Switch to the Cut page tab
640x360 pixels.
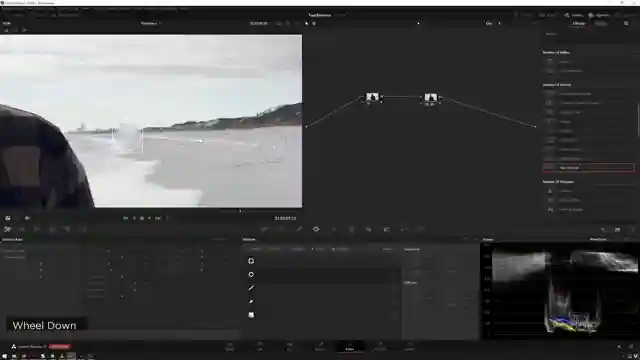260,347
